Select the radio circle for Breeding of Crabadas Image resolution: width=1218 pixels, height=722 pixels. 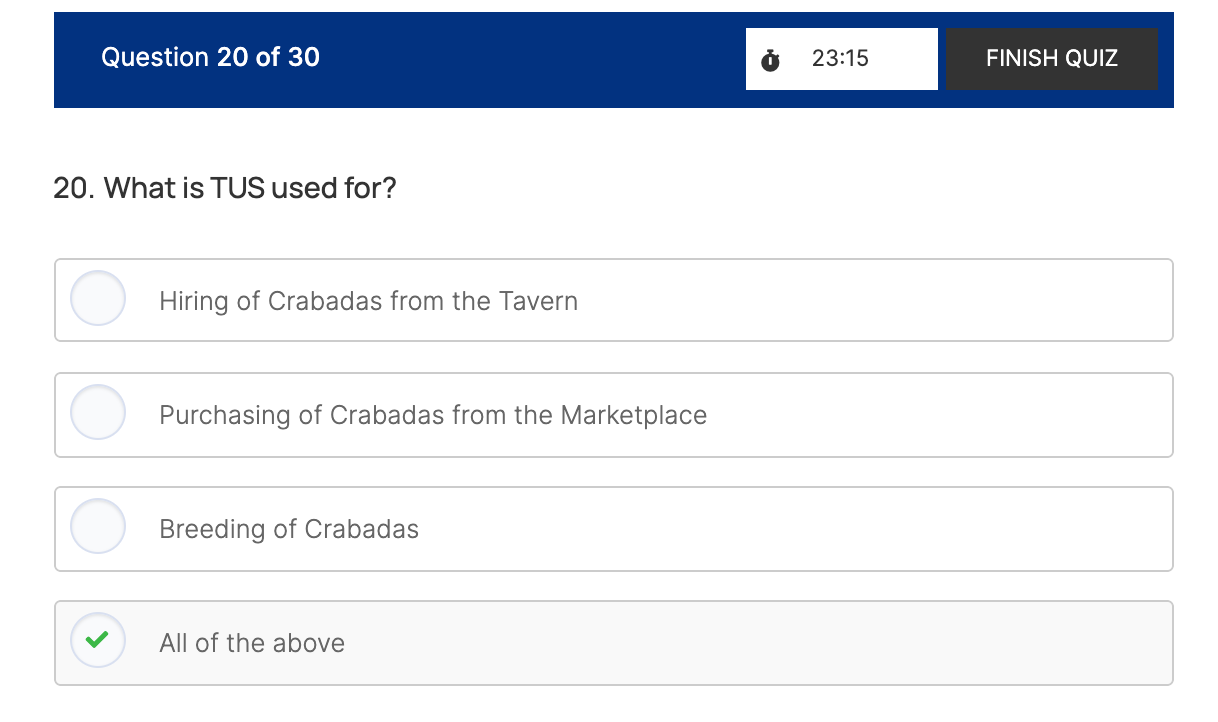click(x=98, y=527)
